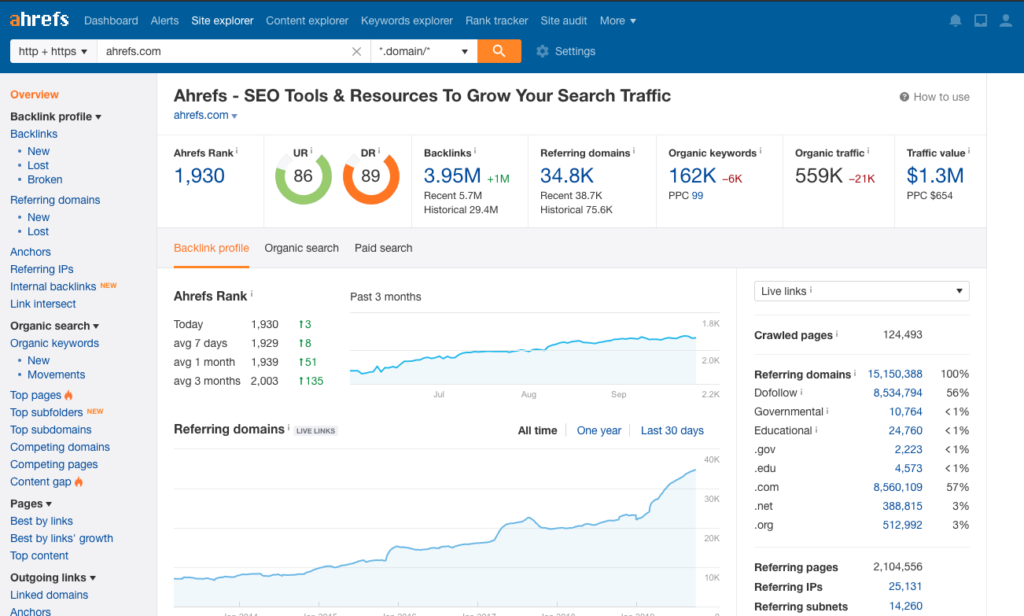
Task: Open the Dashboard menu item
Action: coord(111,21)
